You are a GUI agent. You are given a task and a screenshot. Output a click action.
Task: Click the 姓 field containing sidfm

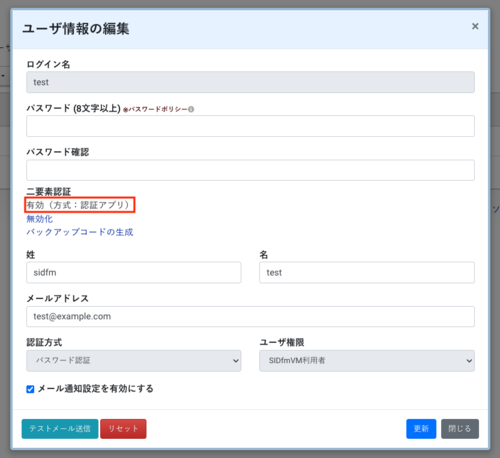pyautogui.click(x=134, y=273)
